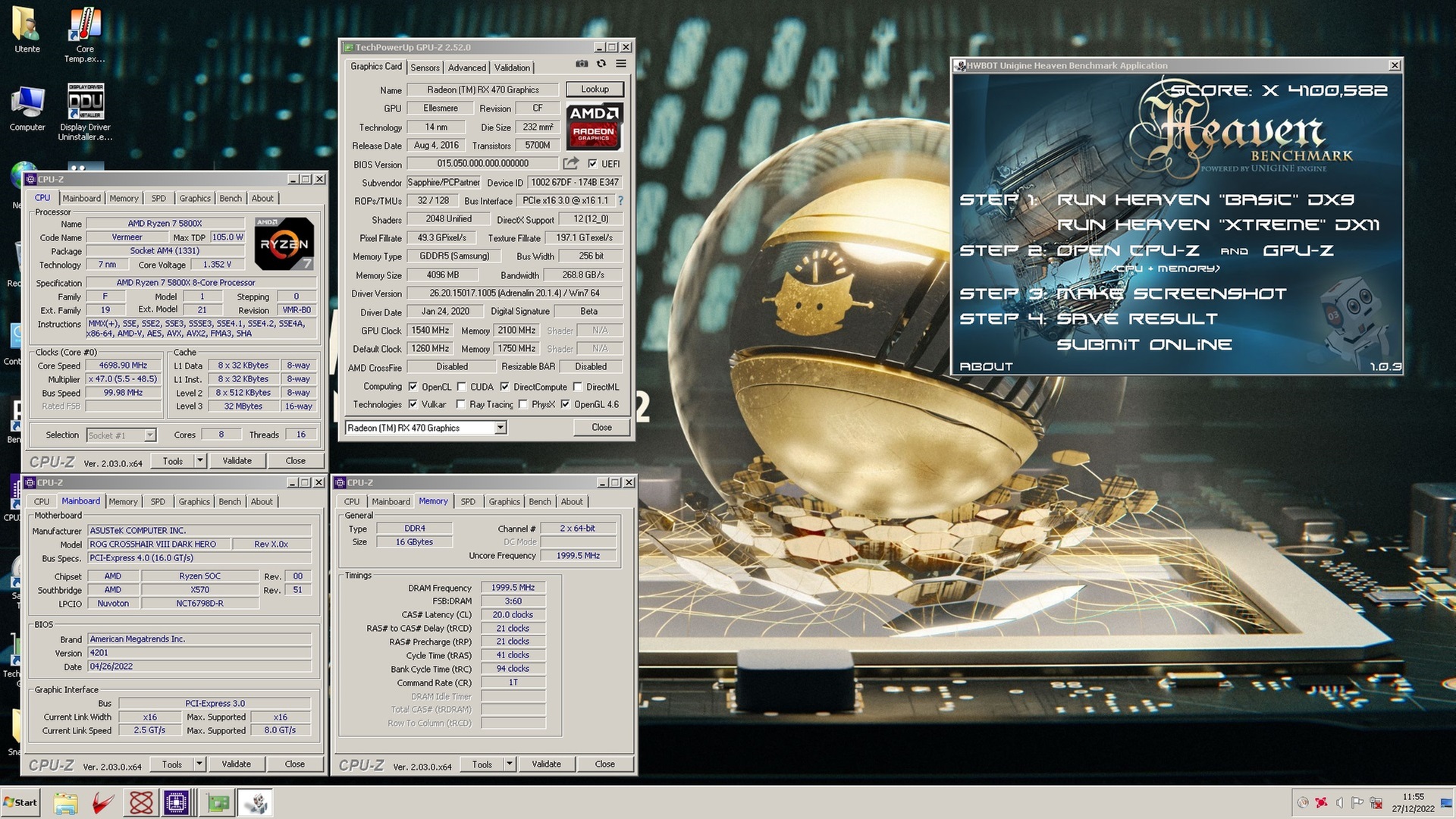This screenshot has width=1456, height=819.
Task: Click the DRAM Frequency value 1999.5 MHz
Action: 513,588
